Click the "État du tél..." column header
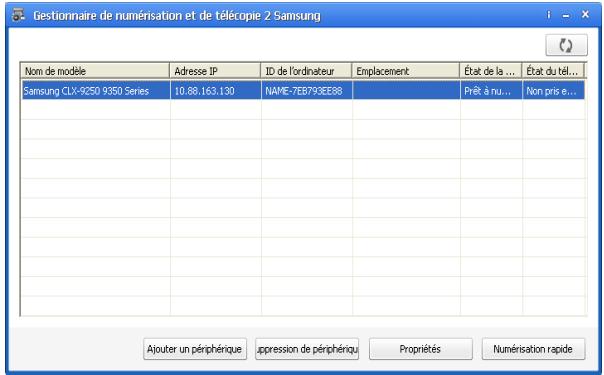 [553, 71]
